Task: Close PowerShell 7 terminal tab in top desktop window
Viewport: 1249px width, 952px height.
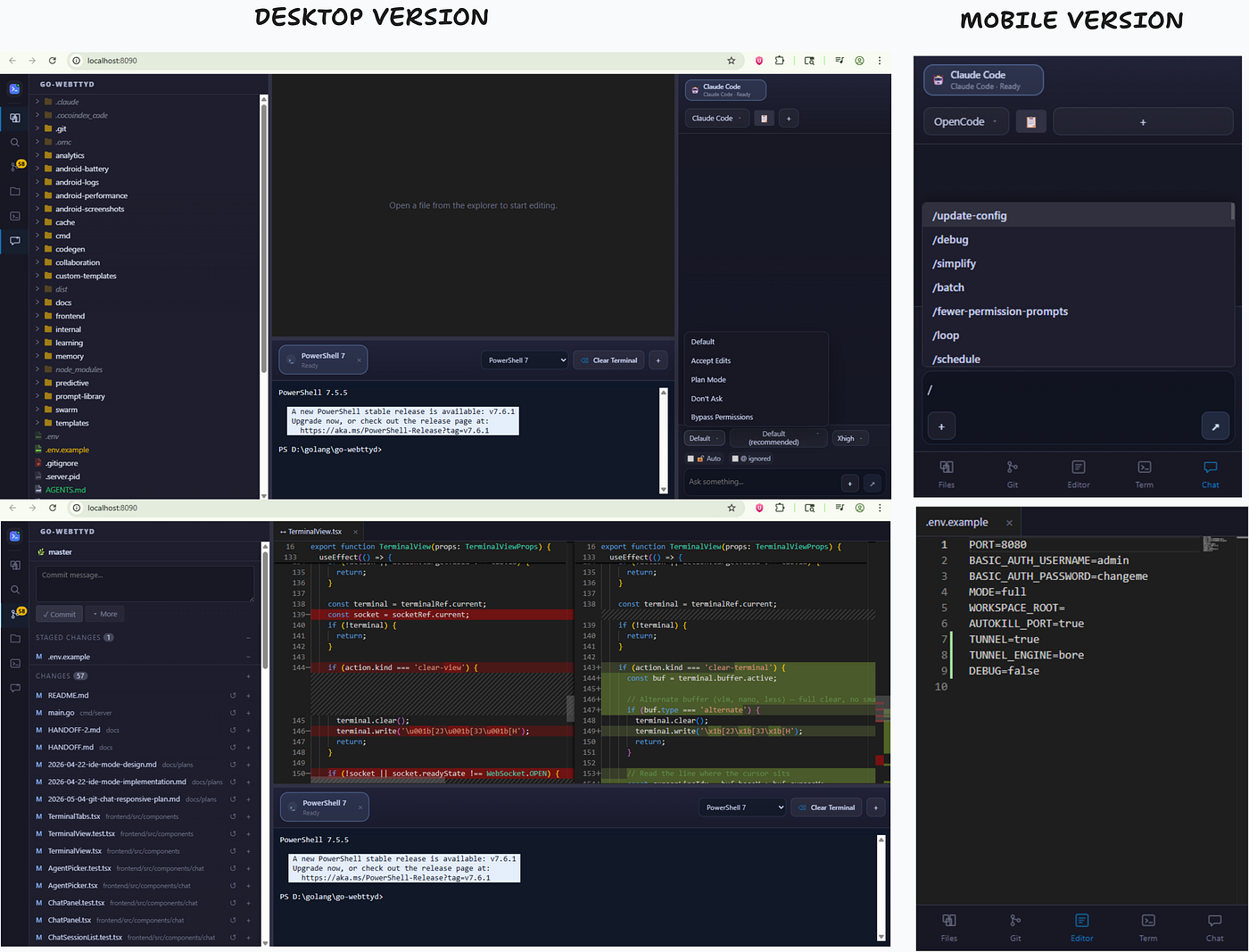Action: tap(359, 360)
